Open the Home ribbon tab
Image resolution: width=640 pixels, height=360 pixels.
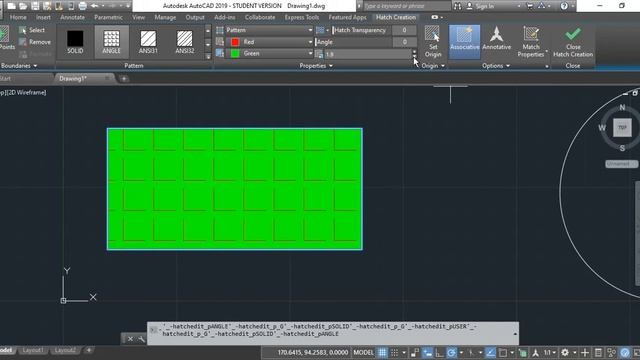click(18, 18)
